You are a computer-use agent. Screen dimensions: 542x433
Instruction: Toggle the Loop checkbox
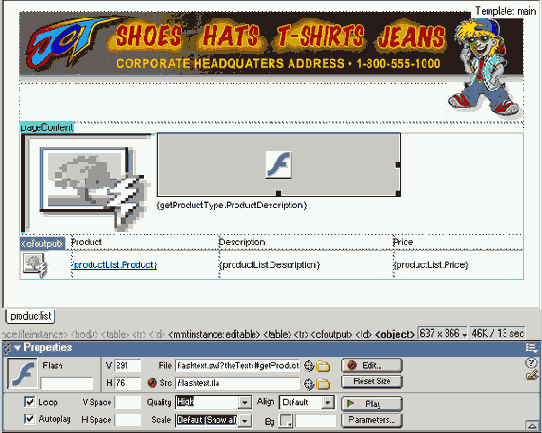(30, 402)
